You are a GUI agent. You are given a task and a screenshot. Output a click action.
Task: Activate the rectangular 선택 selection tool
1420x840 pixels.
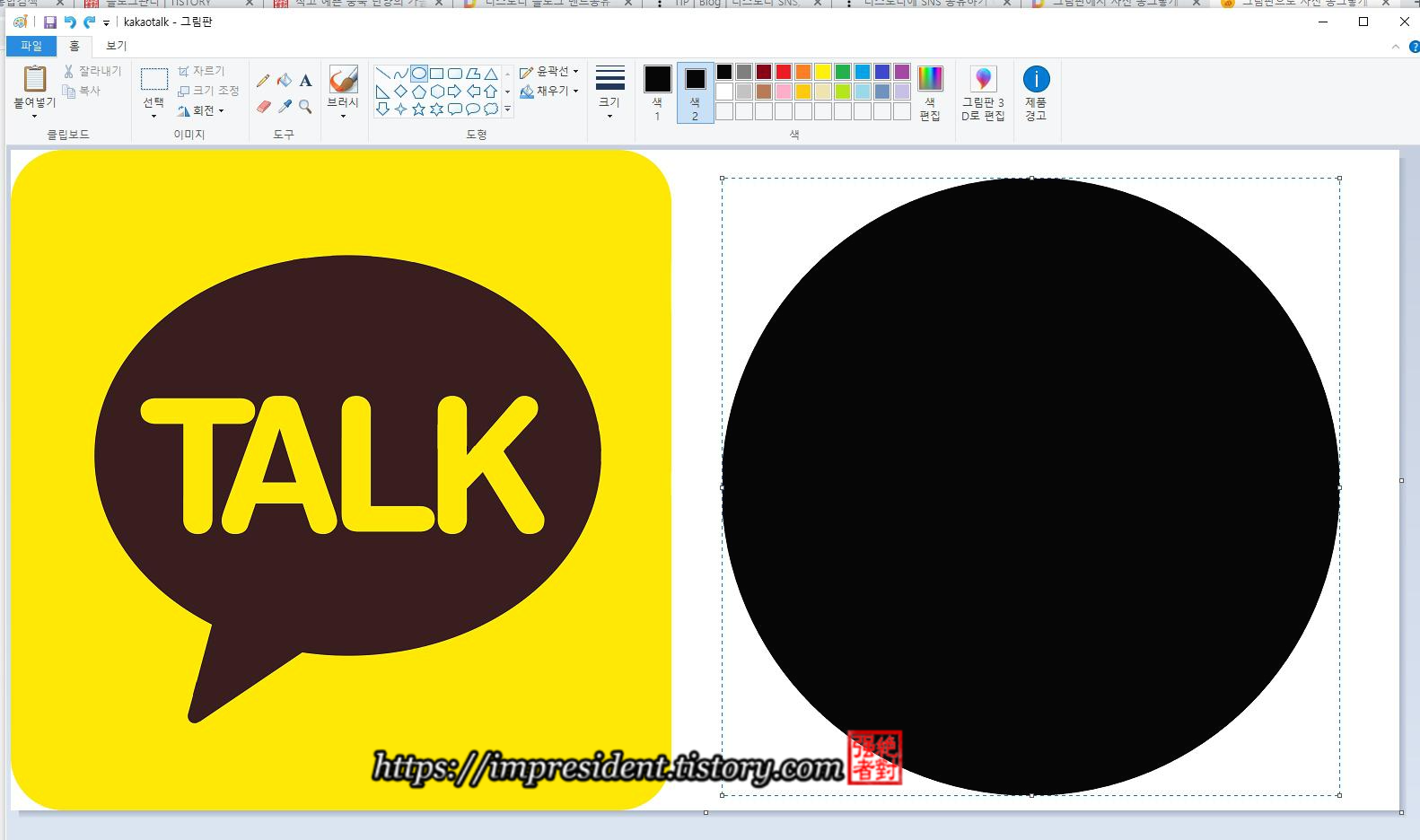coord(154,79)
